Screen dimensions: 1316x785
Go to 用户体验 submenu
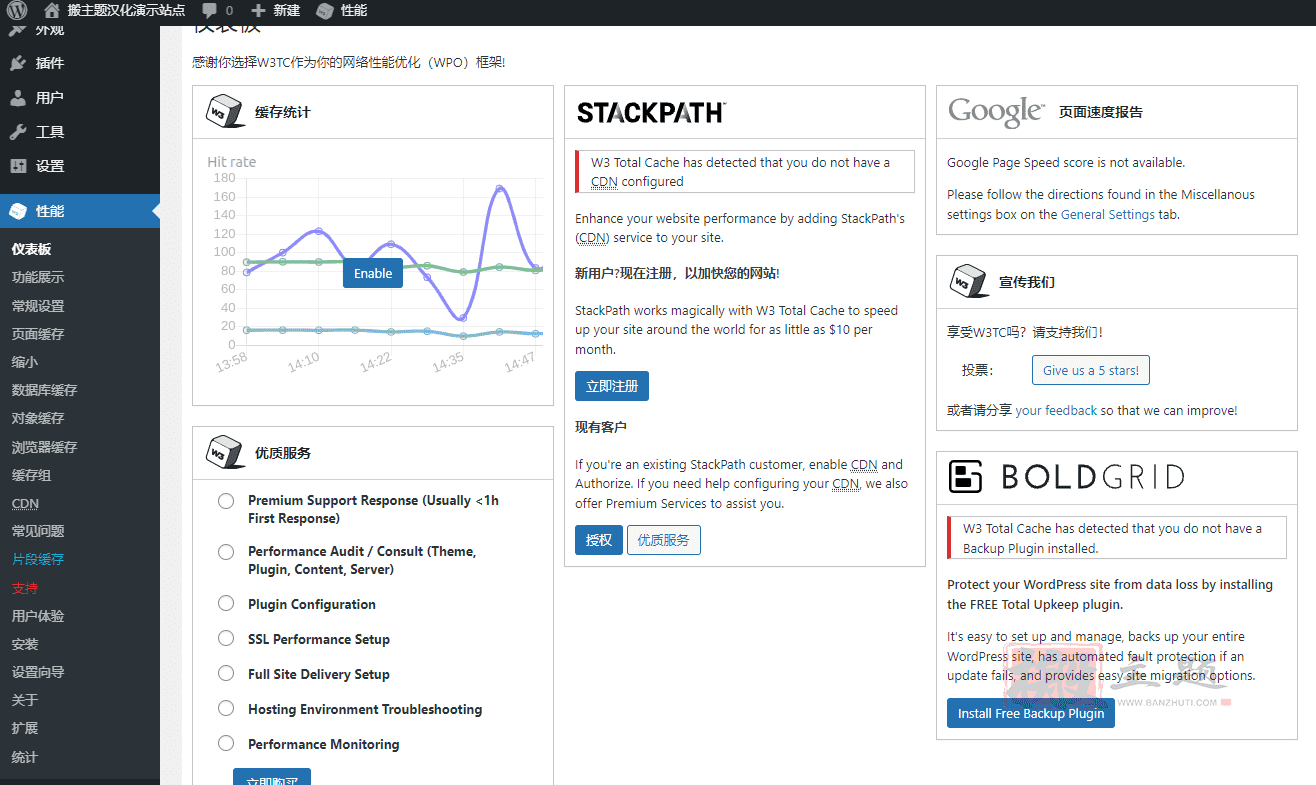[x=38, y=616]
